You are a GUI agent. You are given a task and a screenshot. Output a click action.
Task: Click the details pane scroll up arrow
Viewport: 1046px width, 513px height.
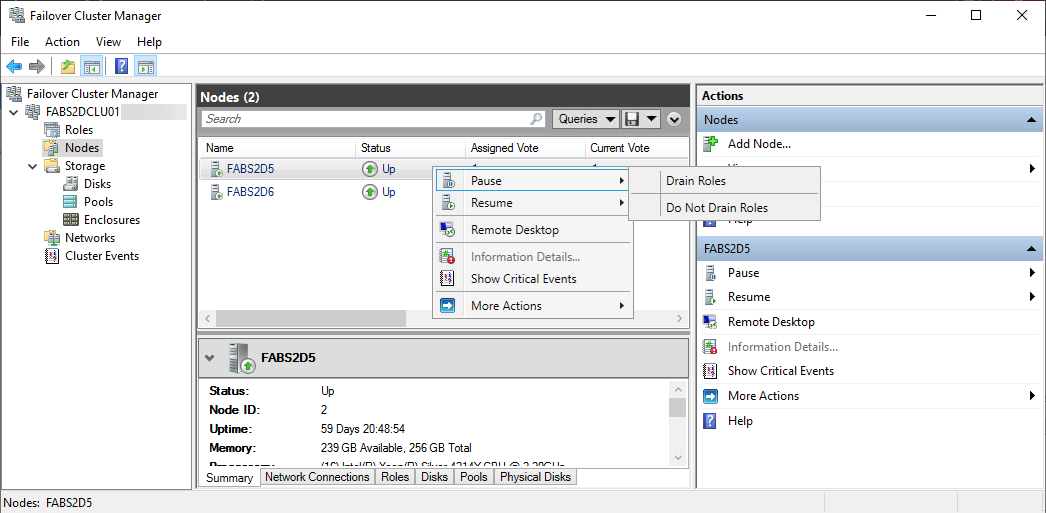point(677,390)
